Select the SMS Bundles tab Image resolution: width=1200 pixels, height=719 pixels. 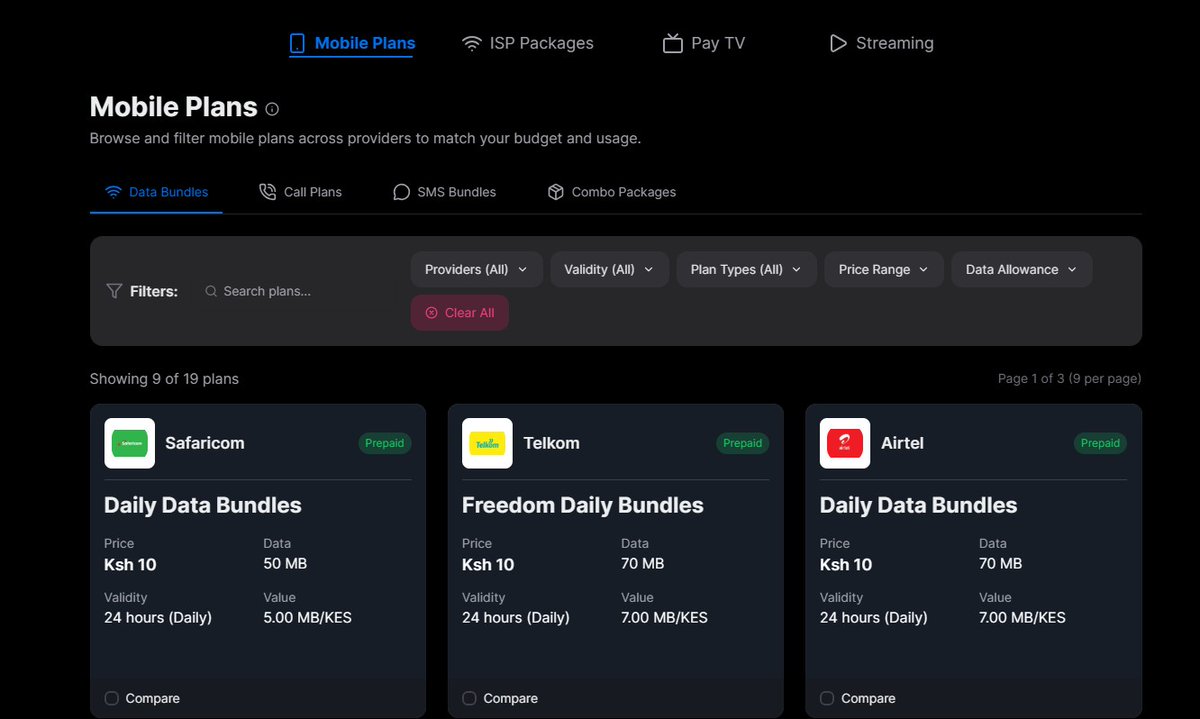tap(444, 192)
